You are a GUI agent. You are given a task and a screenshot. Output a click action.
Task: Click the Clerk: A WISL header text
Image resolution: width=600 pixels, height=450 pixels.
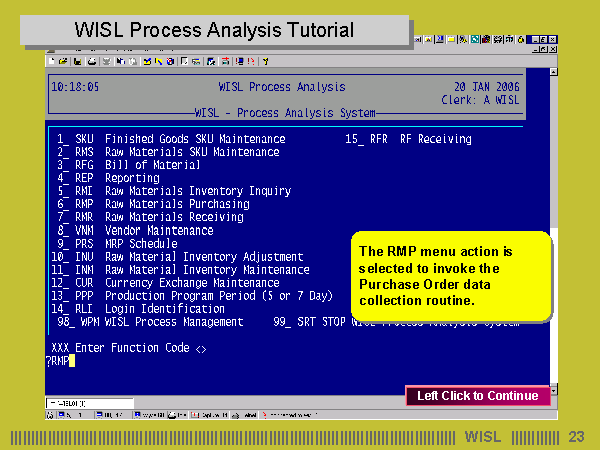[480, 100]
